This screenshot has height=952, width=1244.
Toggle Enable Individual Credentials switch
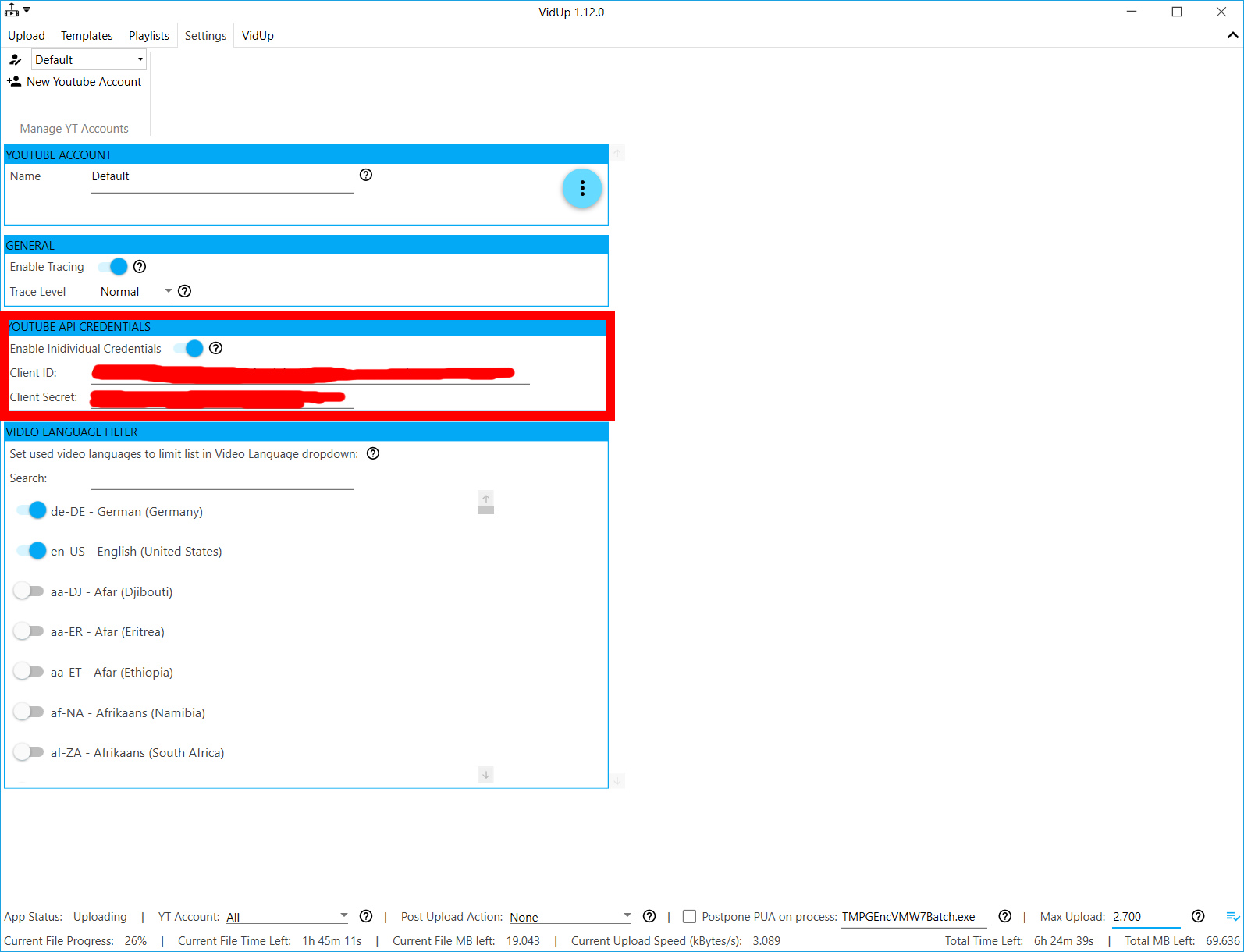click(189, 348)
